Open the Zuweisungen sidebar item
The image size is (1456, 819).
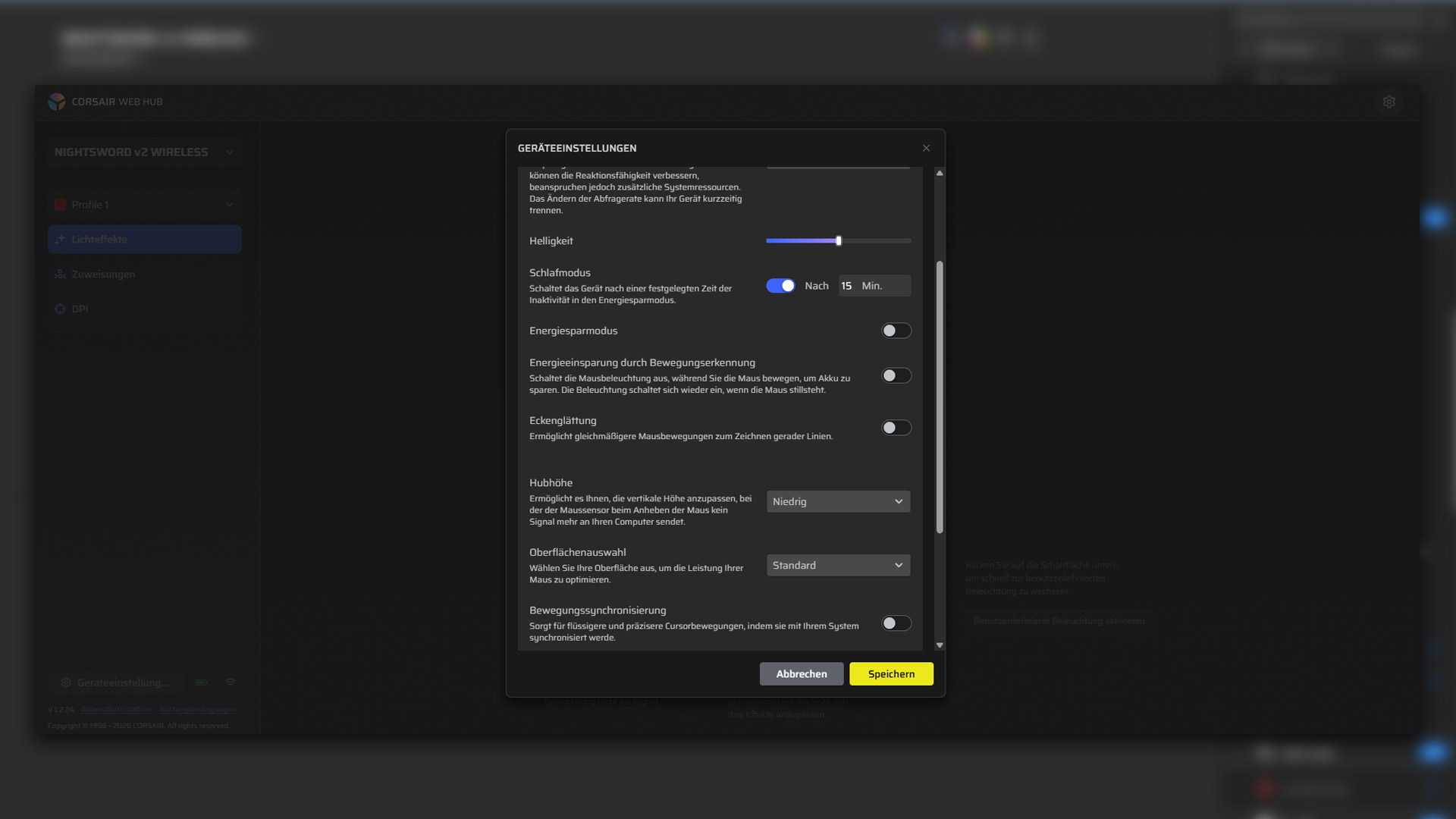[x=145, y=275]
